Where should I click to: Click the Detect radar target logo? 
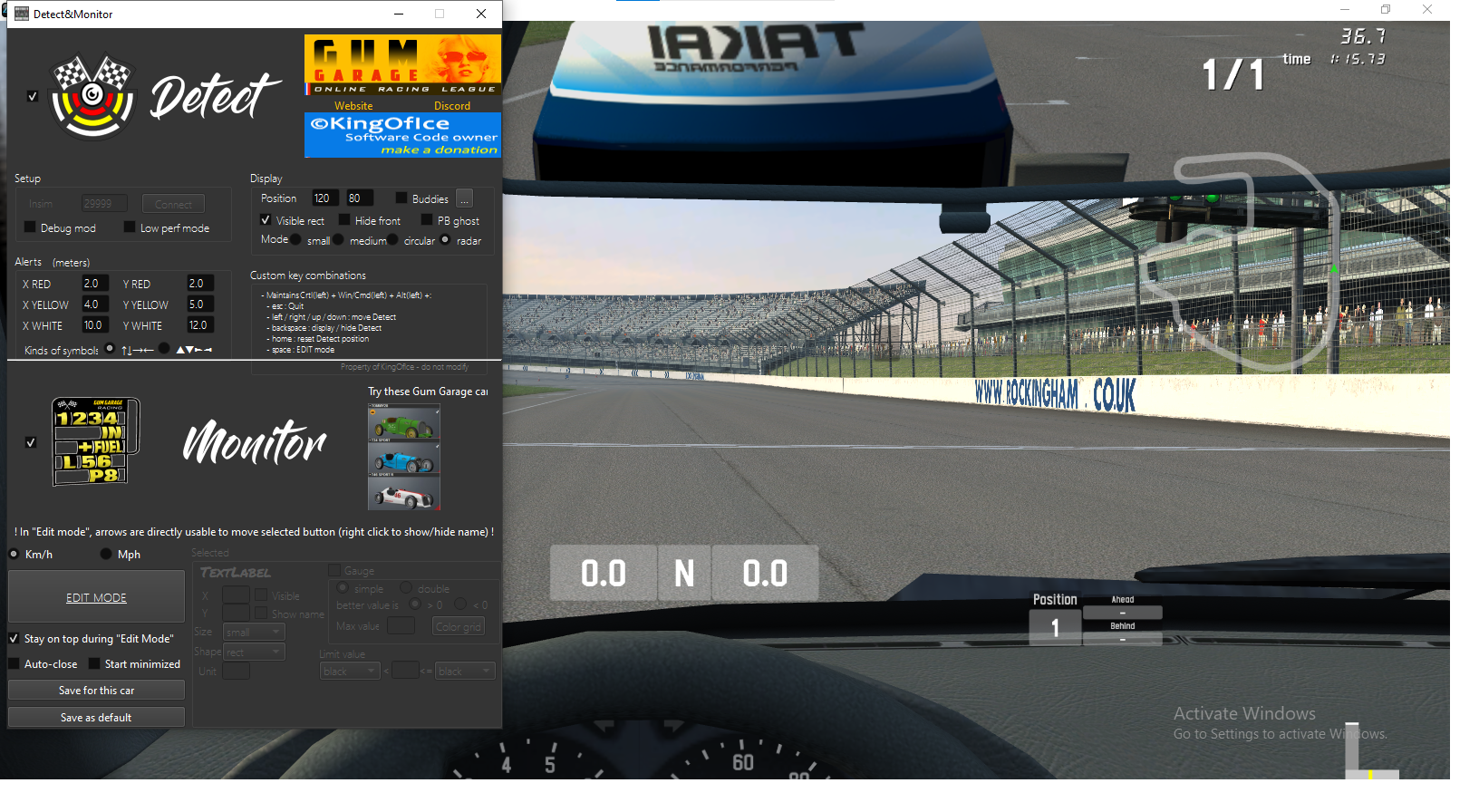[92, 97]
